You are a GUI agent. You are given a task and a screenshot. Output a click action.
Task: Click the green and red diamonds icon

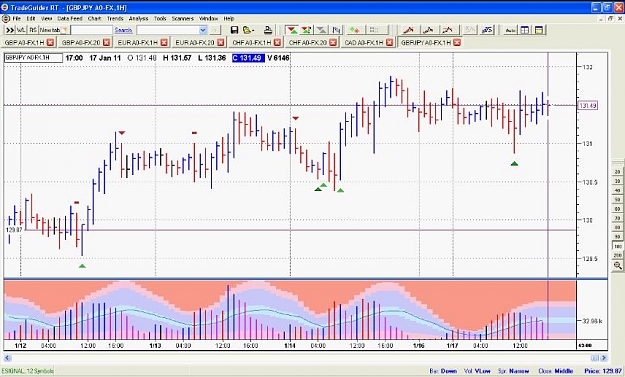(x=354, y=30)
